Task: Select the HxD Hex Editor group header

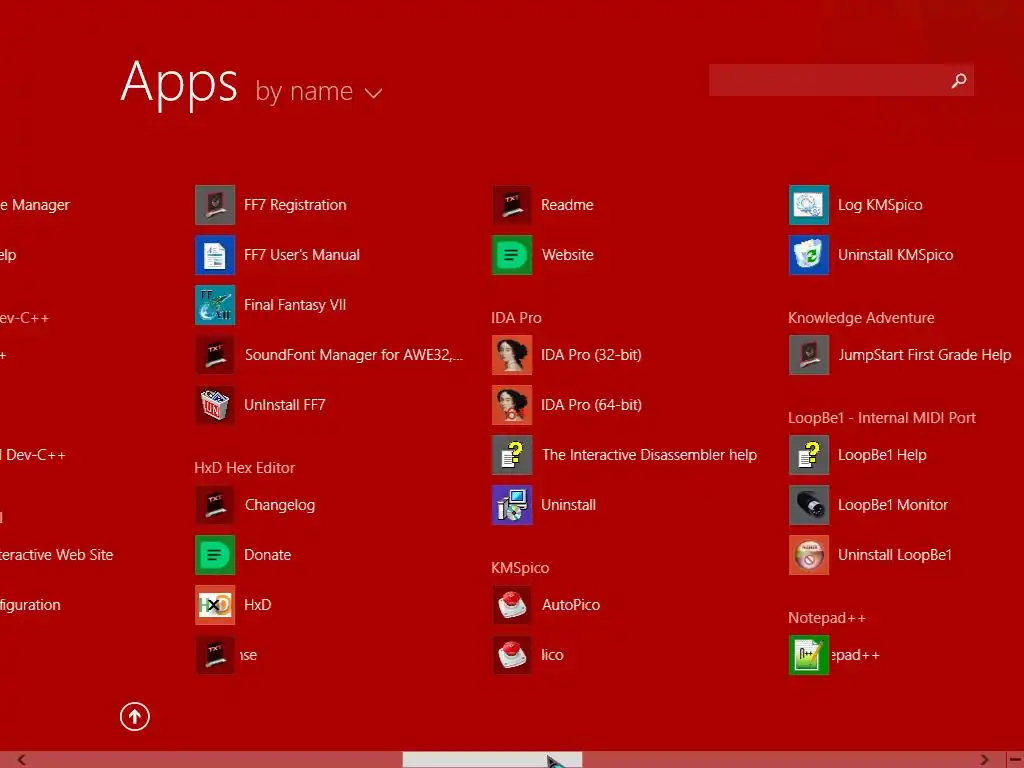Action: 244,468
